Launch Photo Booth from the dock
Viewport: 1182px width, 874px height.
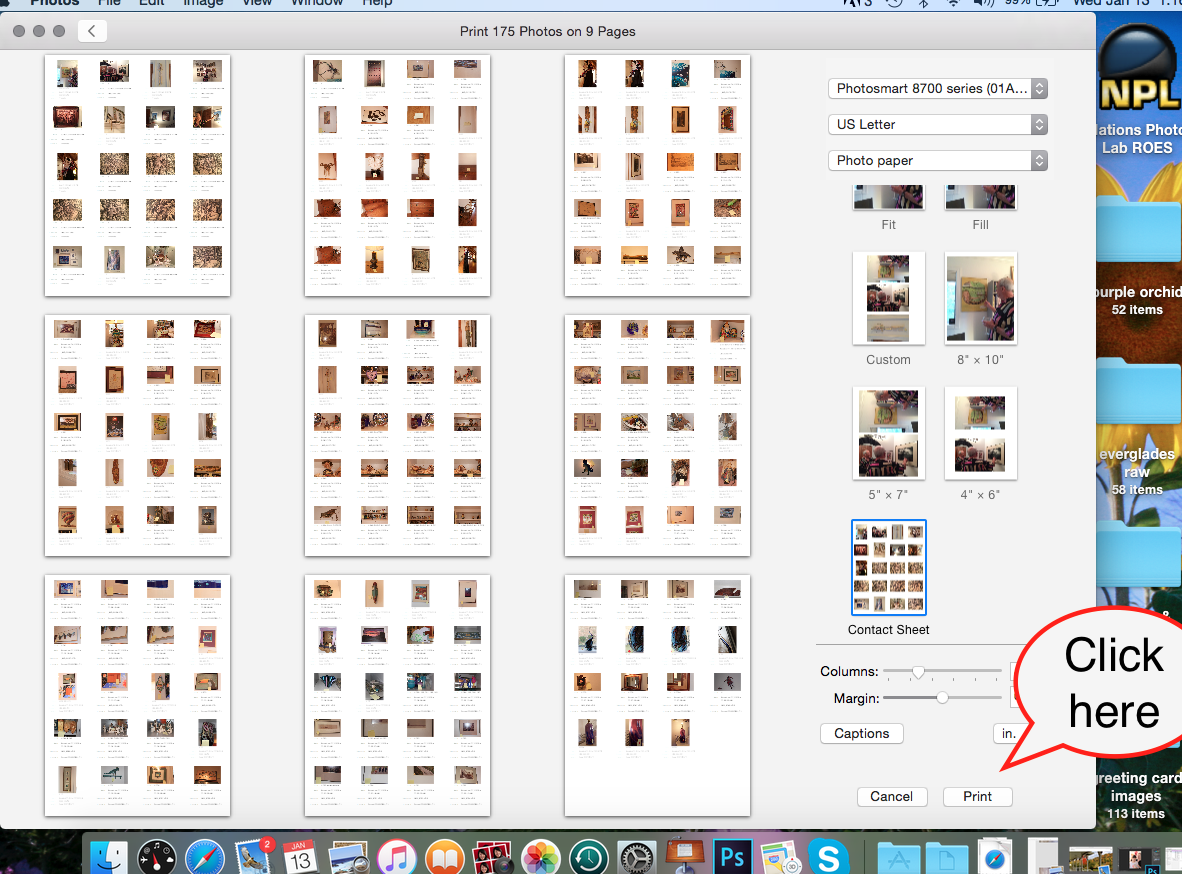492,857
